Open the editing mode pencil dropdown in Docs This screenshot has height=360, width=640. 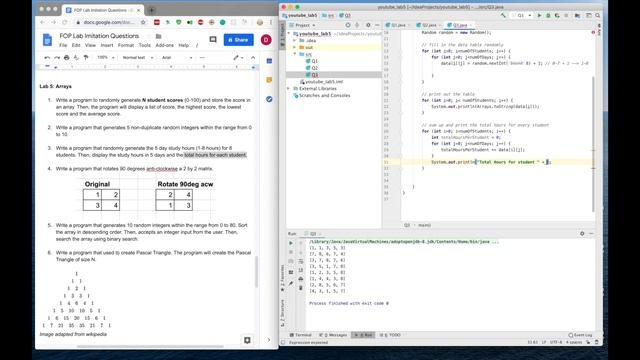click(x=238, y=58)
